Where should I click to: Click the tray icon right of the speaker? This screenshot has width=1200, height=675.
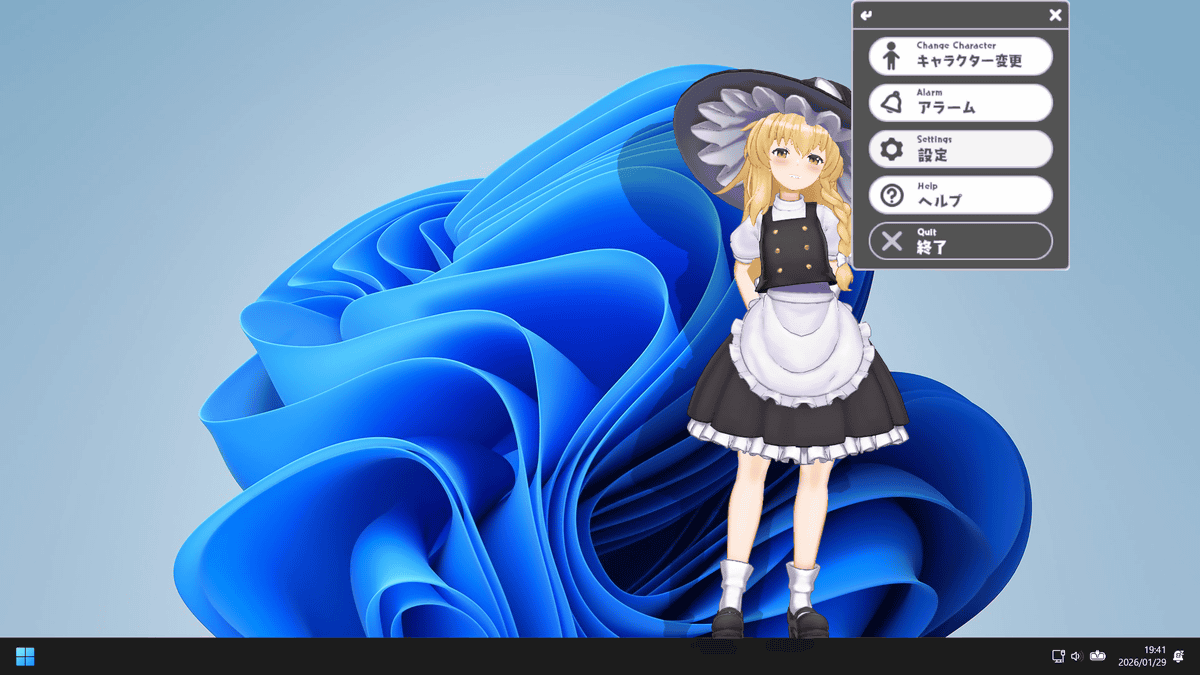pyautogui.click(x=1098, y=656)
